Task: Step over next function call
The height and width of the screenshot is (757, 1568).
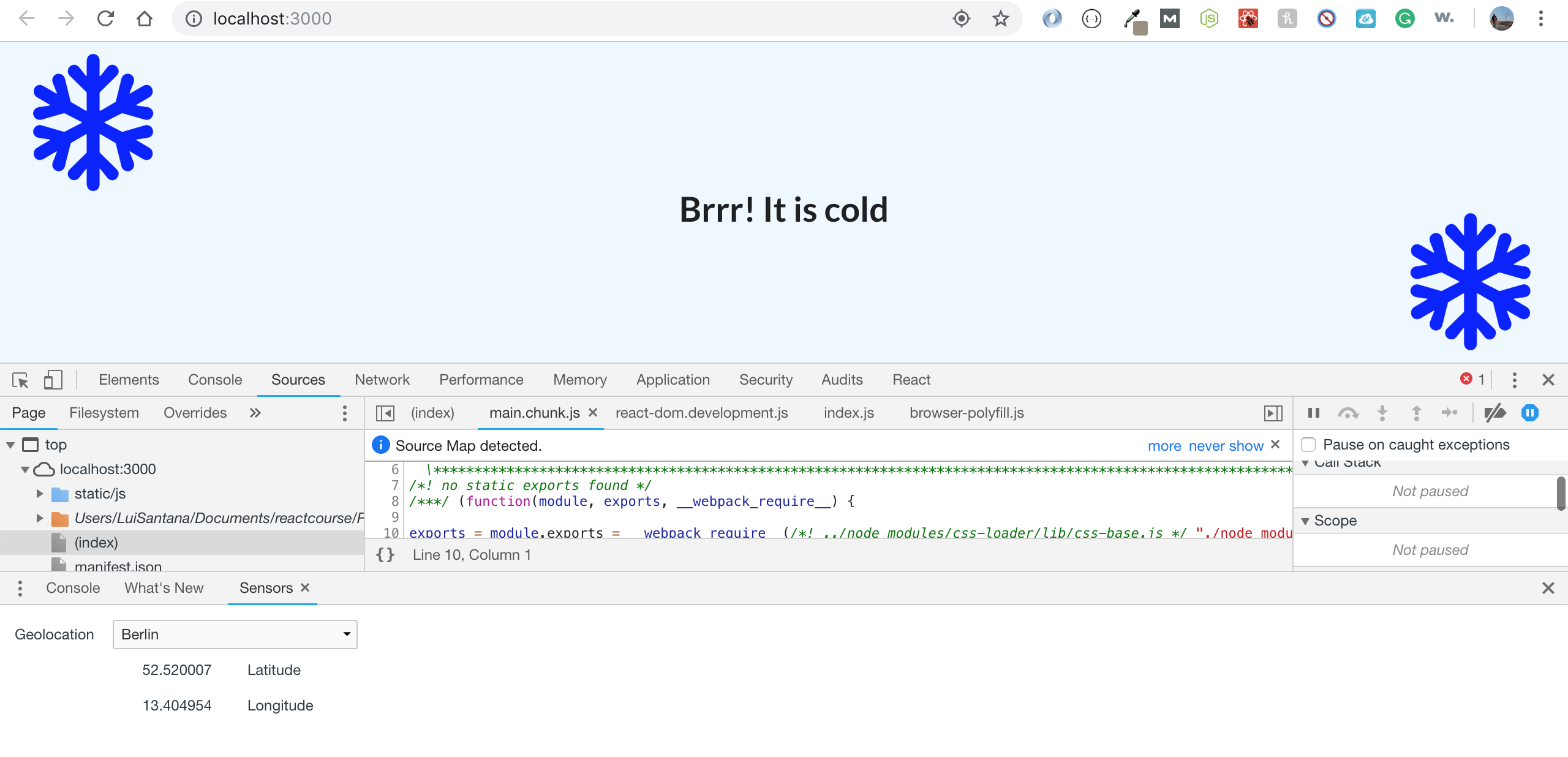Action: click(1347, 413)
